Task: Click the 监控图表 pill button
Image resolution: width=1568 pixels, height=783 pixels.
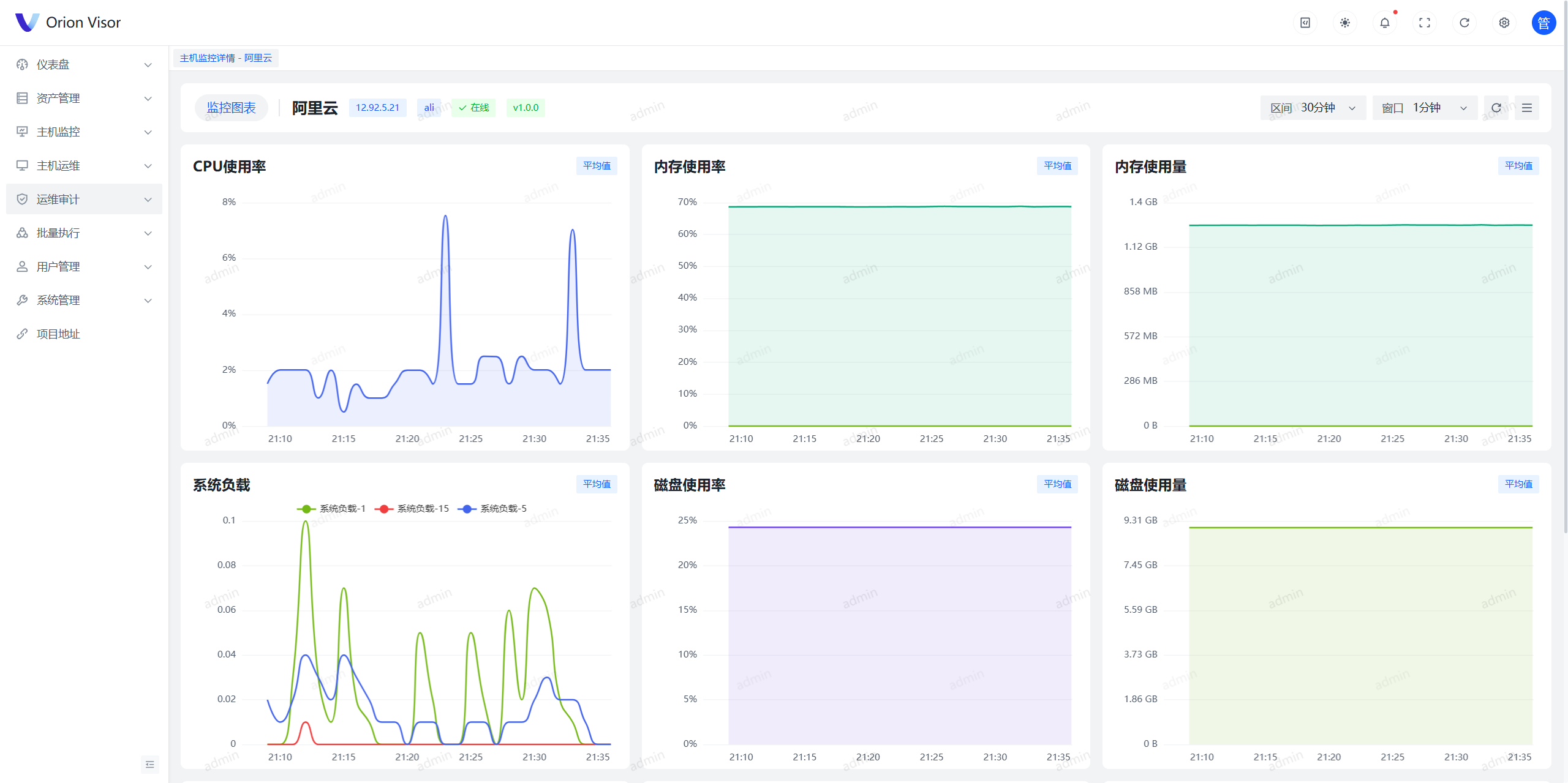Action: 231,108
